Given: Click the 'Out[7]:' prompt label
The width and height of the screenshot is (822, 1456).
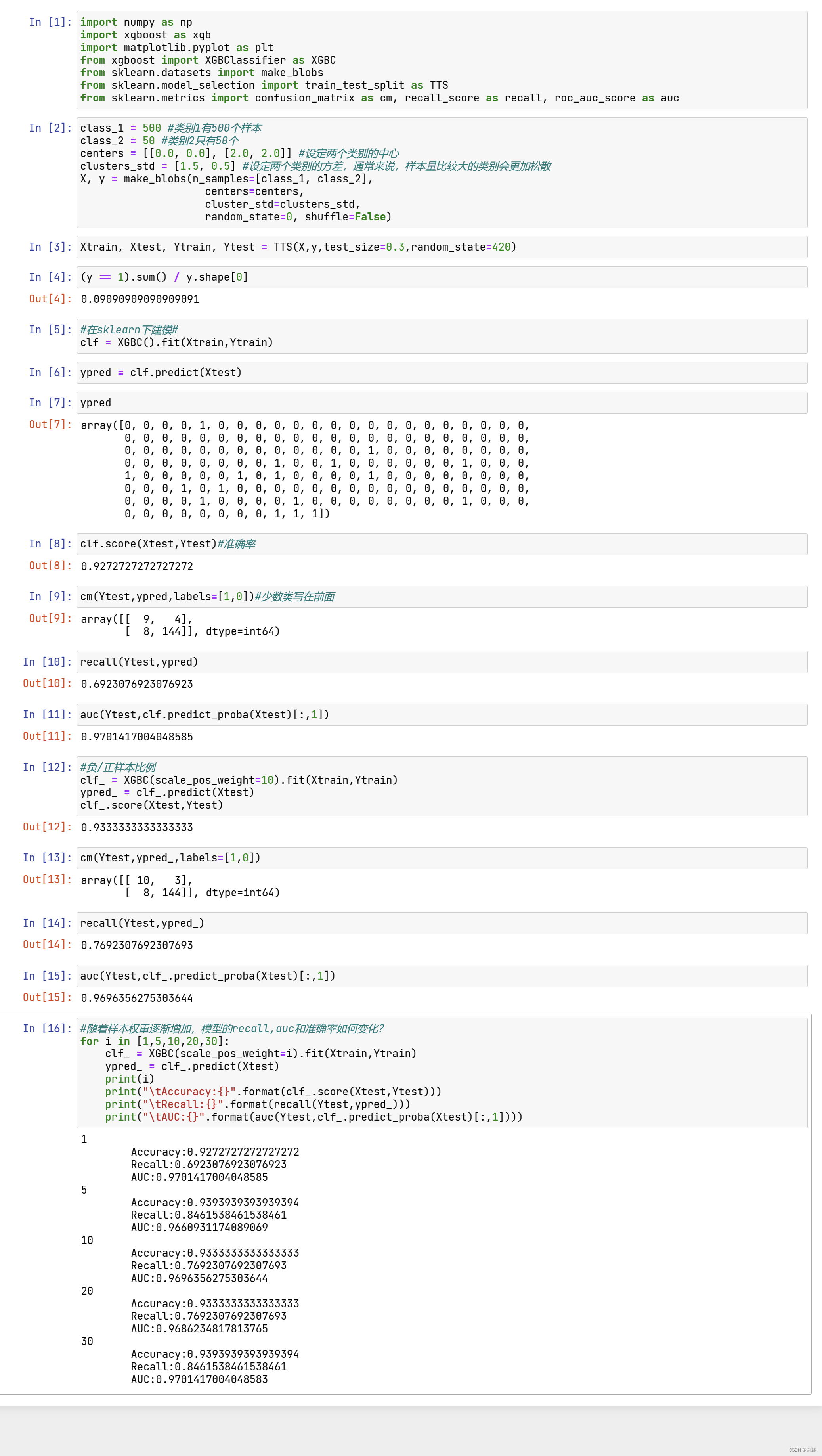Looking at the screenshot, I should coord(50,425).
